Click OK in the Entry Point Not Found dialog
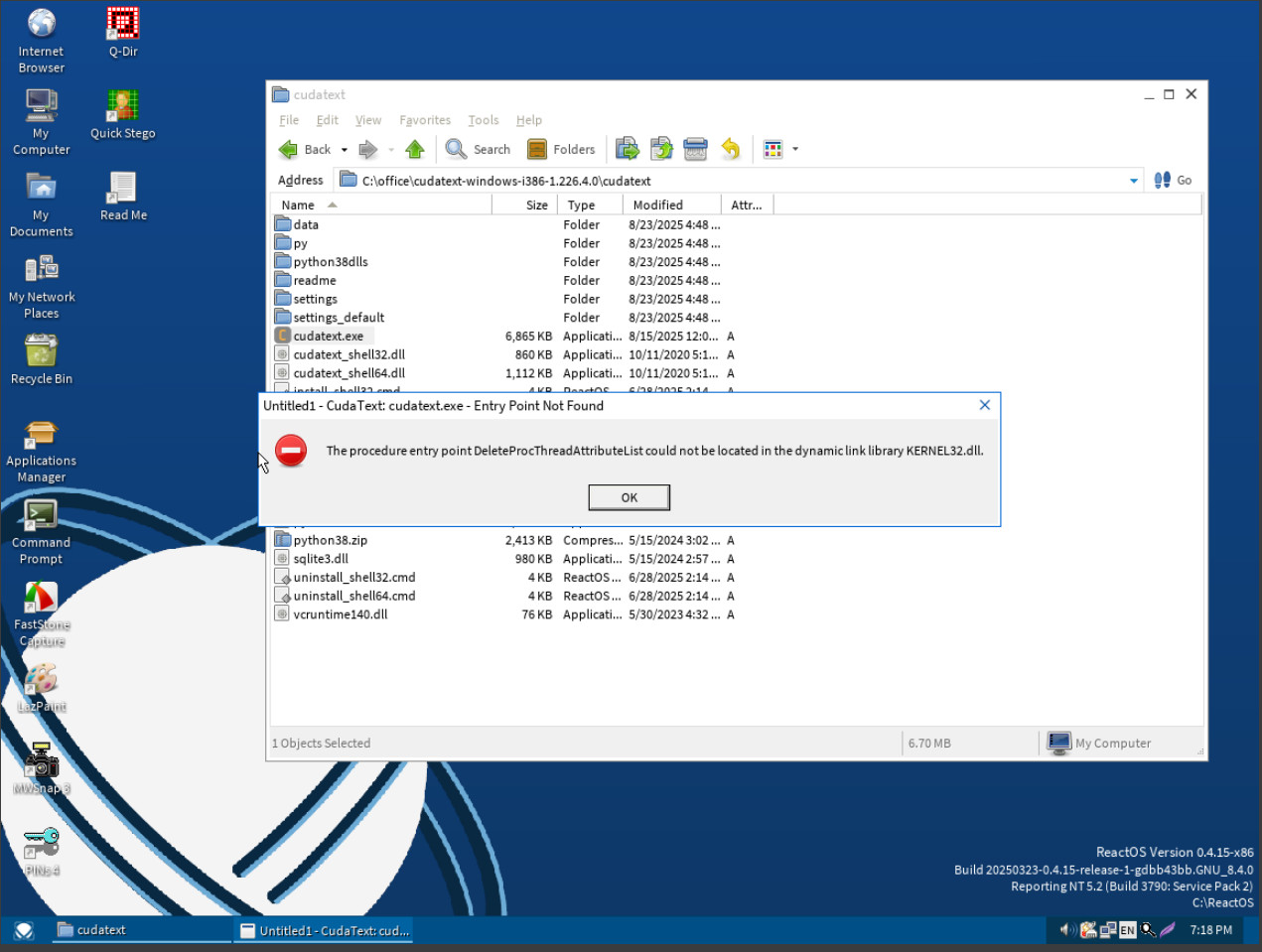Screen dimensions: 1262x952 [629, 497]
